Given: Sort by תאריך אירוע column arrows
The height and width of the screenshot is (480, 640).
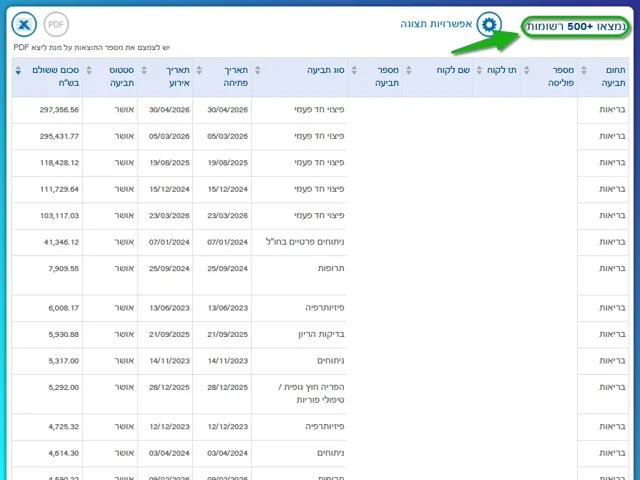Looking at the screenshot, I should [144, 70].
